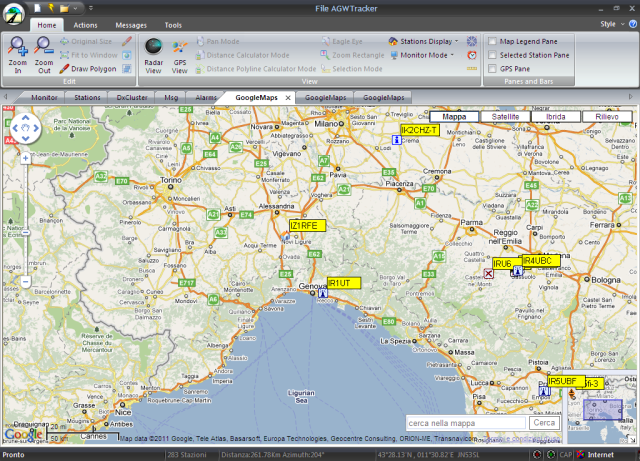Click the blue rectangle in overview mini map
This screenshot has width=640, height=461.
(x=603, y=410)
